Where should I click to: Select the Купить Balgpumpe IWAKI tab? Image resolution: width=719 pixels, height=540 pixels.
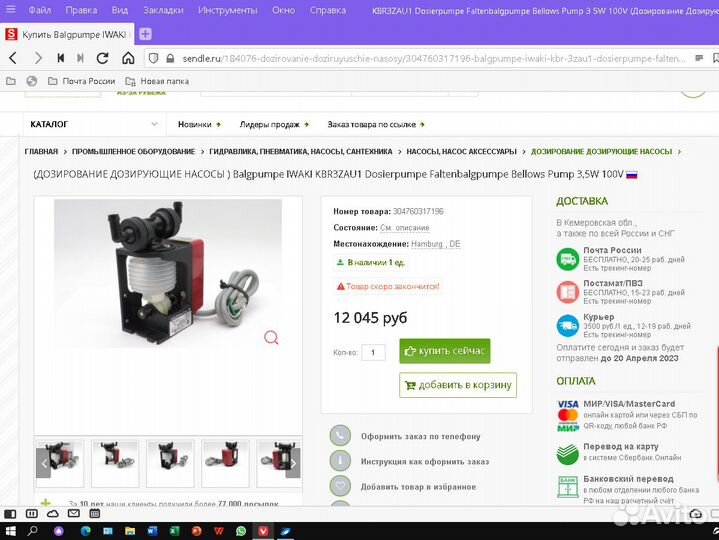coord(67,34)
